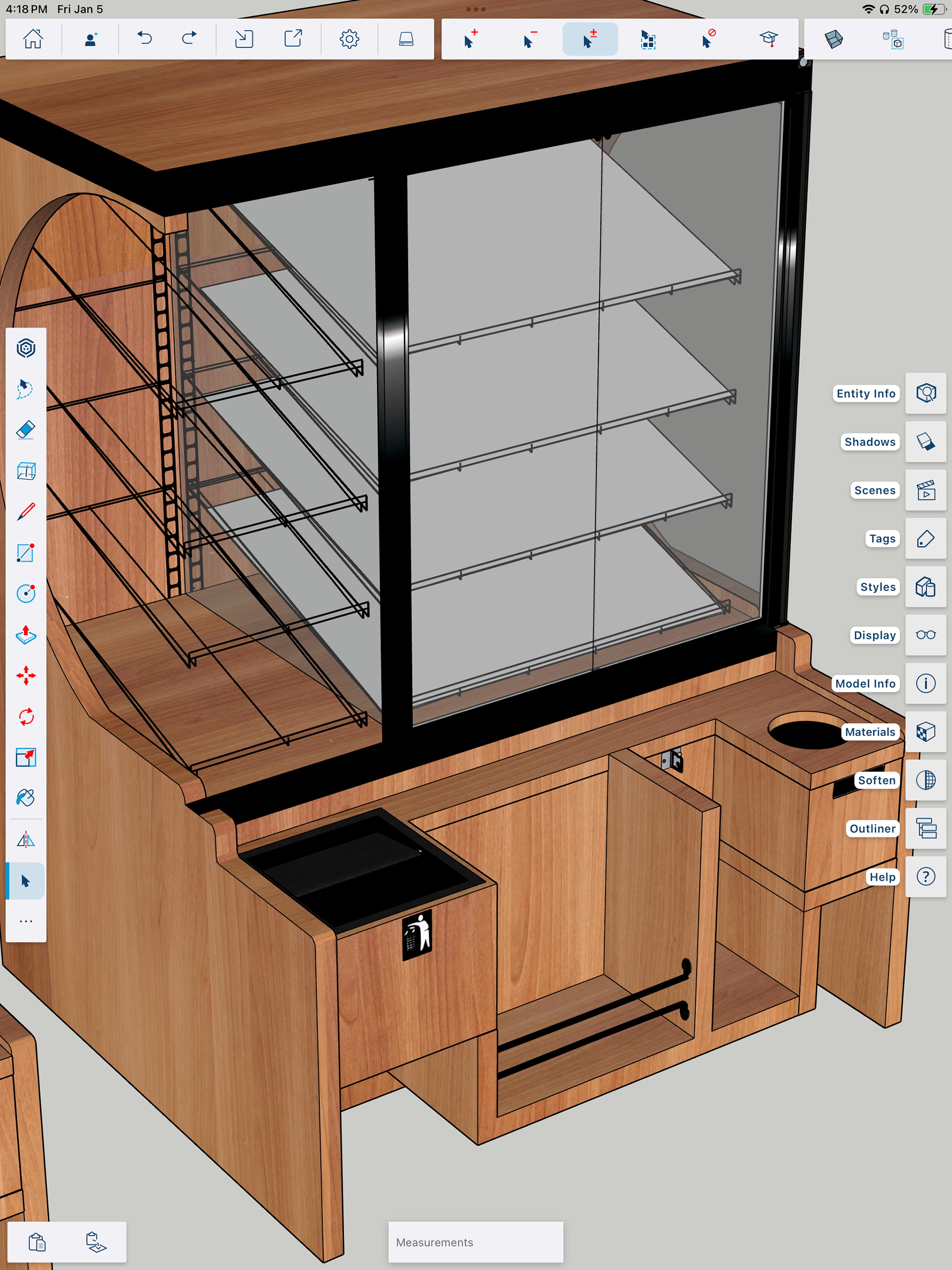
Task: Tap the Undo button
Action: point(145,39)
